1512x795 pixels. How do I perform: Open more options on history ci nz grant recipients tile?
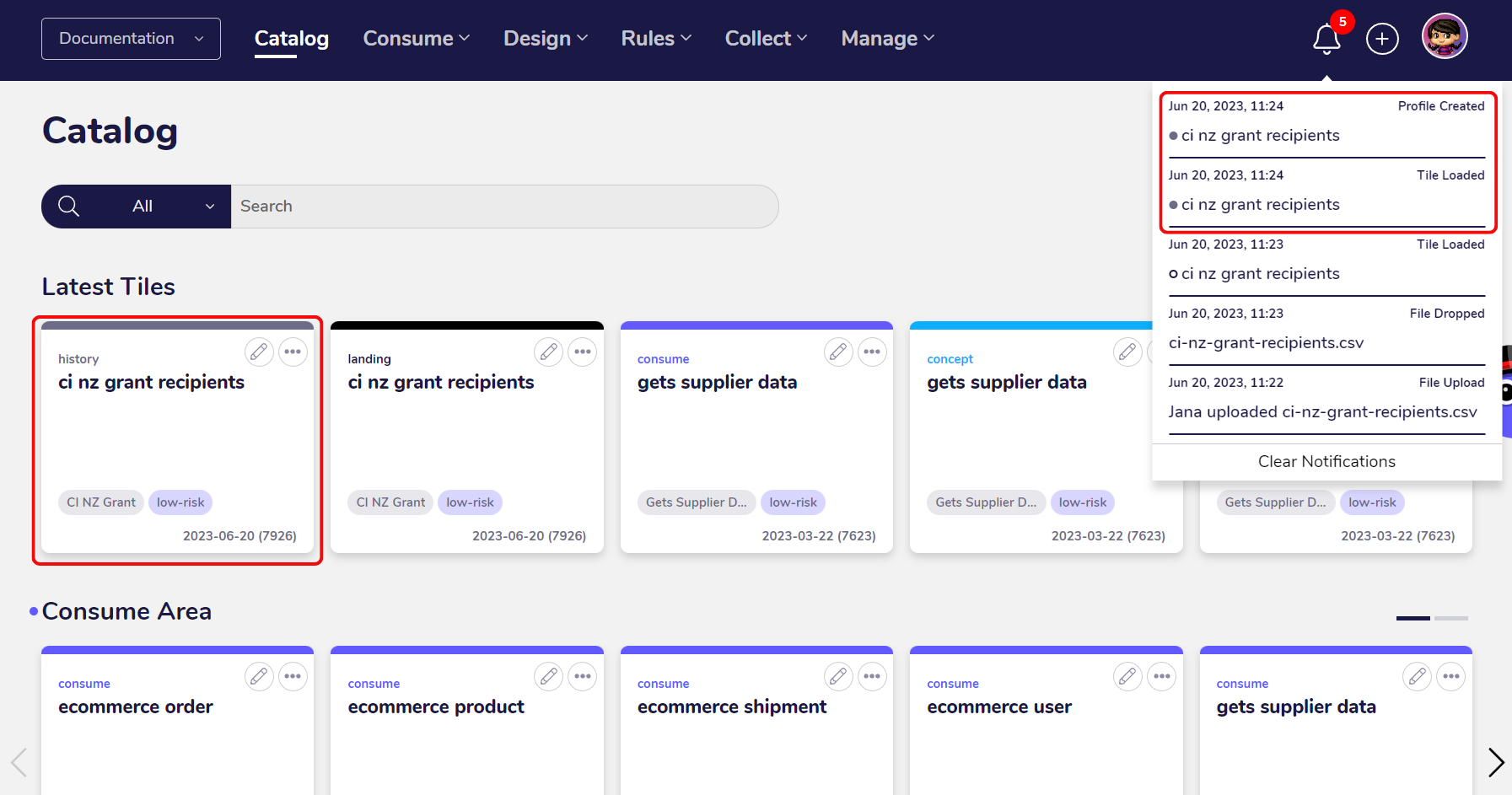(293, 352)
